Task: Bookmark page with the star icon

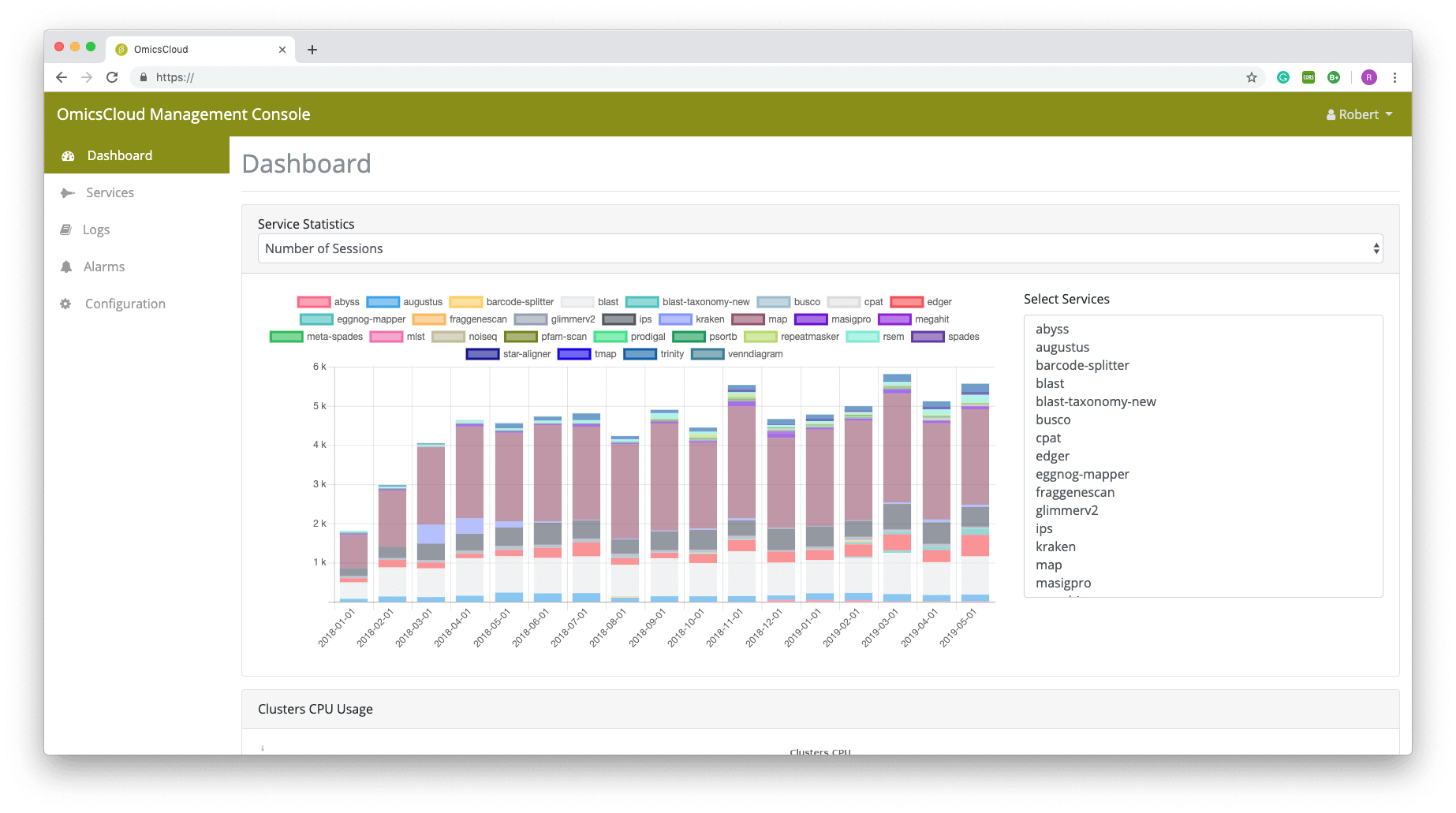Action: tap(1252, 77)
